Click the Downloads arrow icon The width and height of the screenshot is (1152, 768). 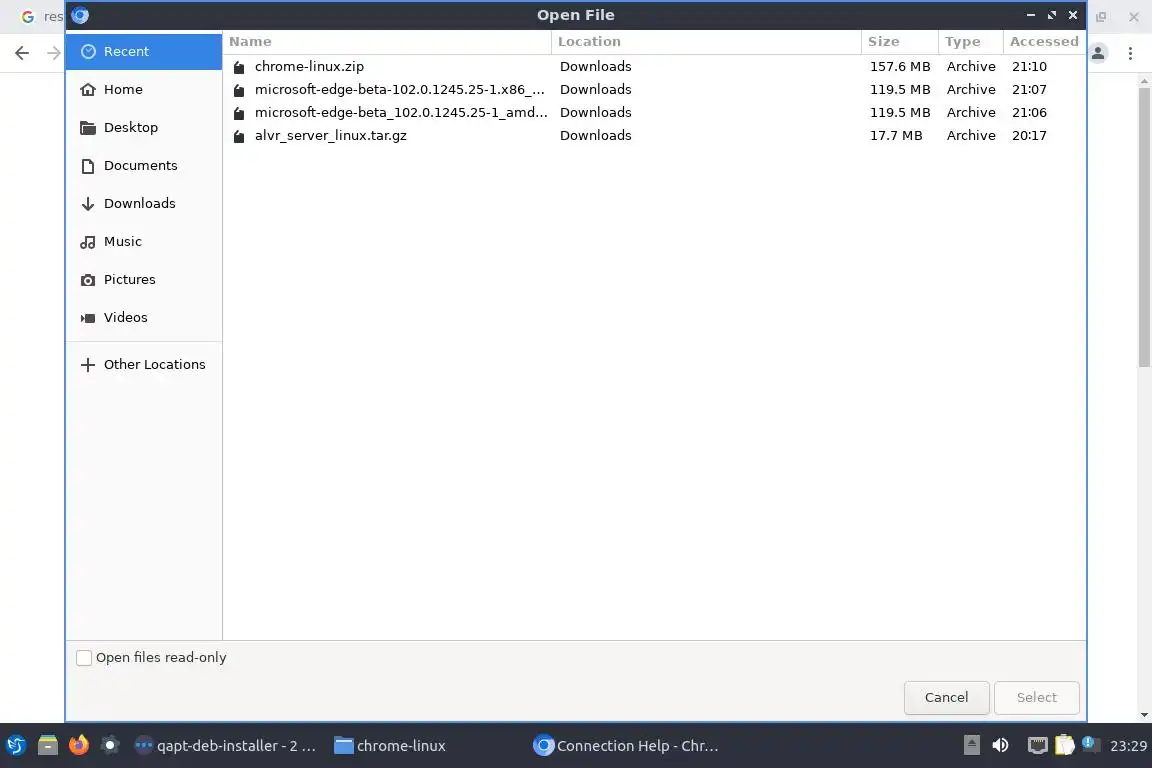point(88,204)
